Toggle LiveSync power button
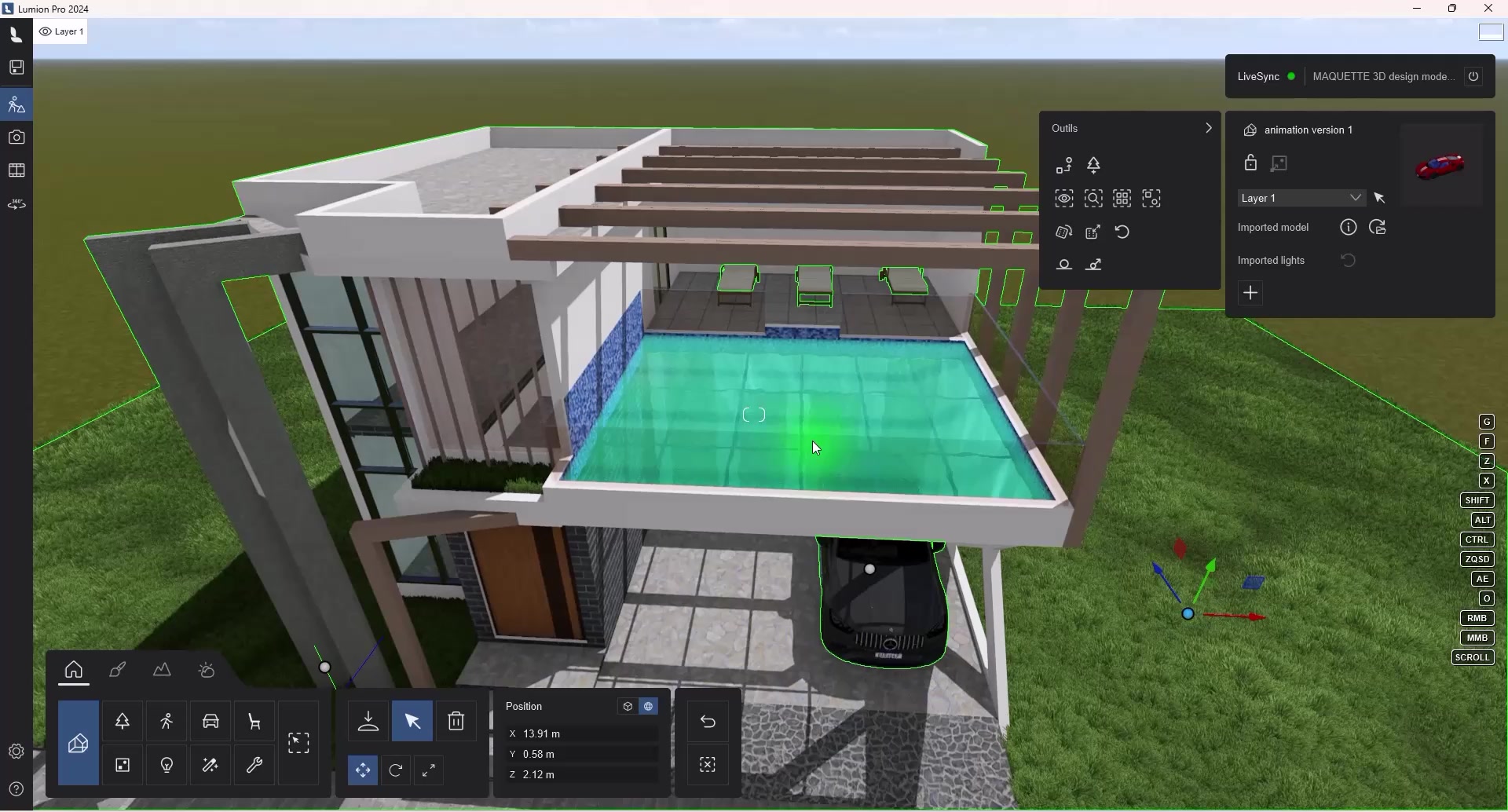The width and height of the screenshot is (1508, 812). [1473, 77]
